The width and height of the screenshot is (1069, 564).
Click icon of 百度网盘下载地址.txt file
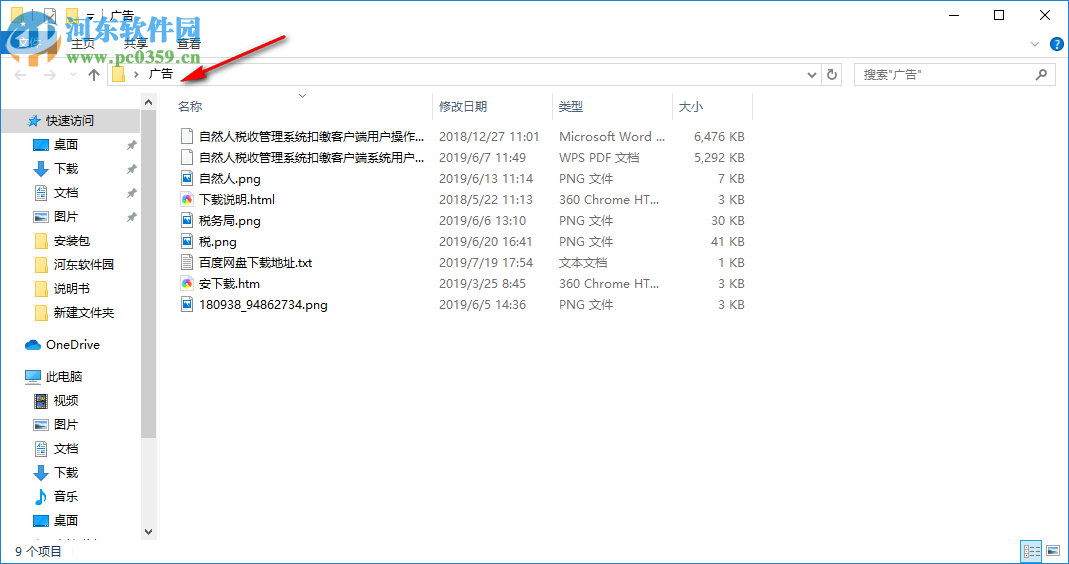pyautogui.click(x=187, y=263)
